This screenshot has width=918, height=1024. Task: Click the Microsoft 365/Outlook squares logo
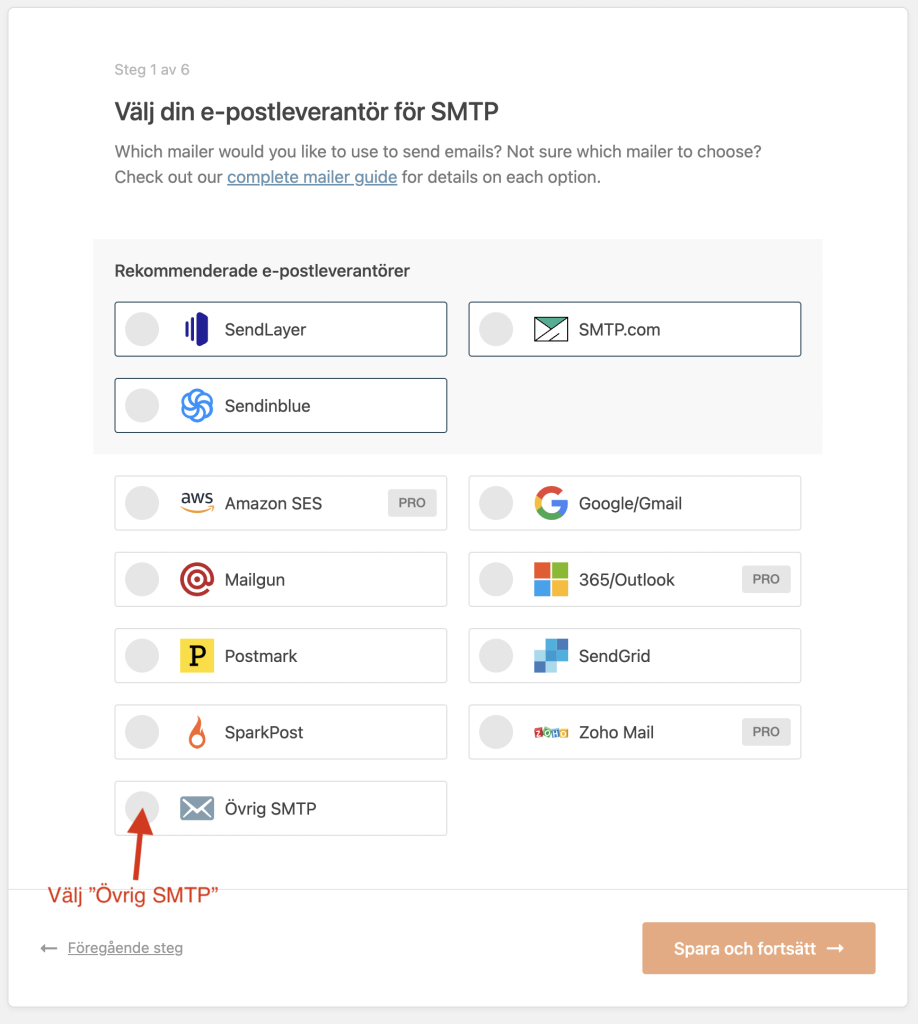coord(550,579)
